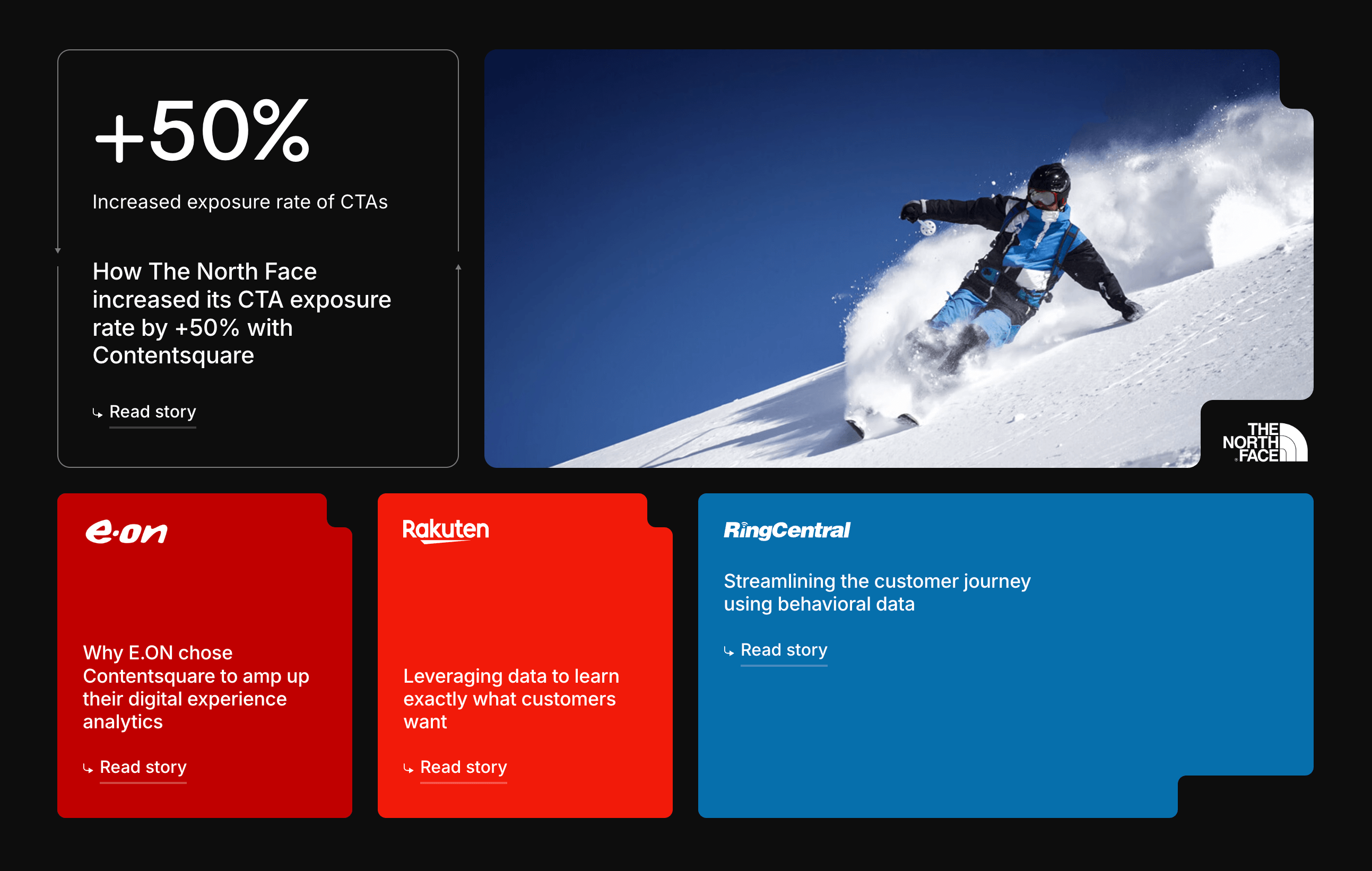Click arrow icon beside E.ON Read story

[88, 769]
